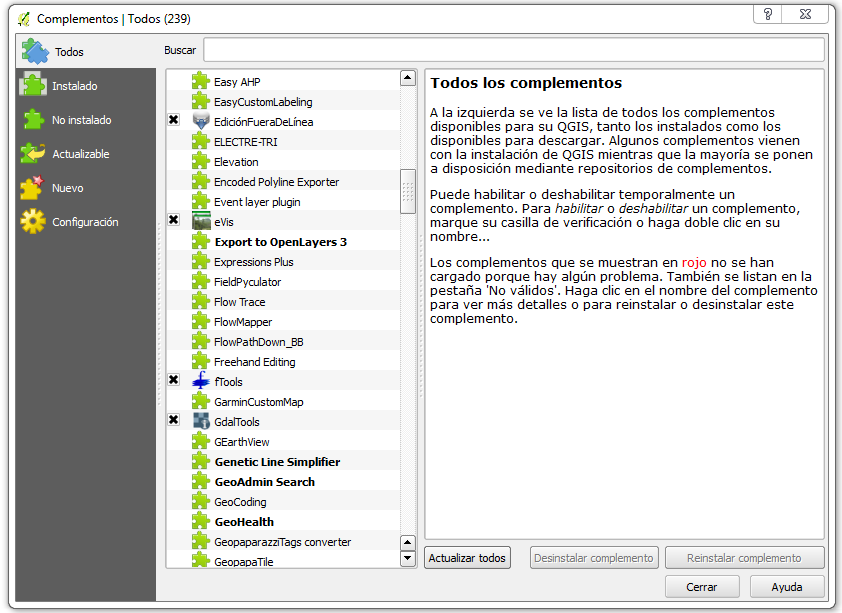Viewport: 842px width, 613px height.
Task: Select the Elevation plugin name
Action: tap(236, 162)
